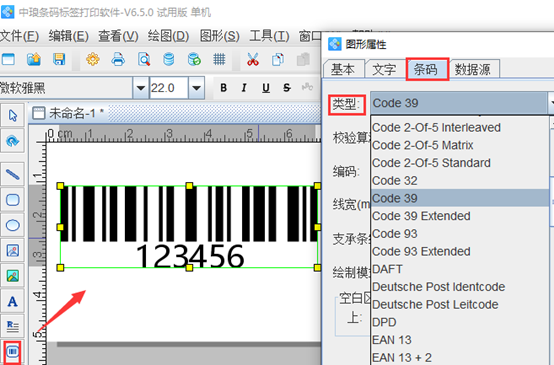Choose Code 2-Of-5 Standard from list
This screenshot has width=554, height=365.
click(460, 163)
